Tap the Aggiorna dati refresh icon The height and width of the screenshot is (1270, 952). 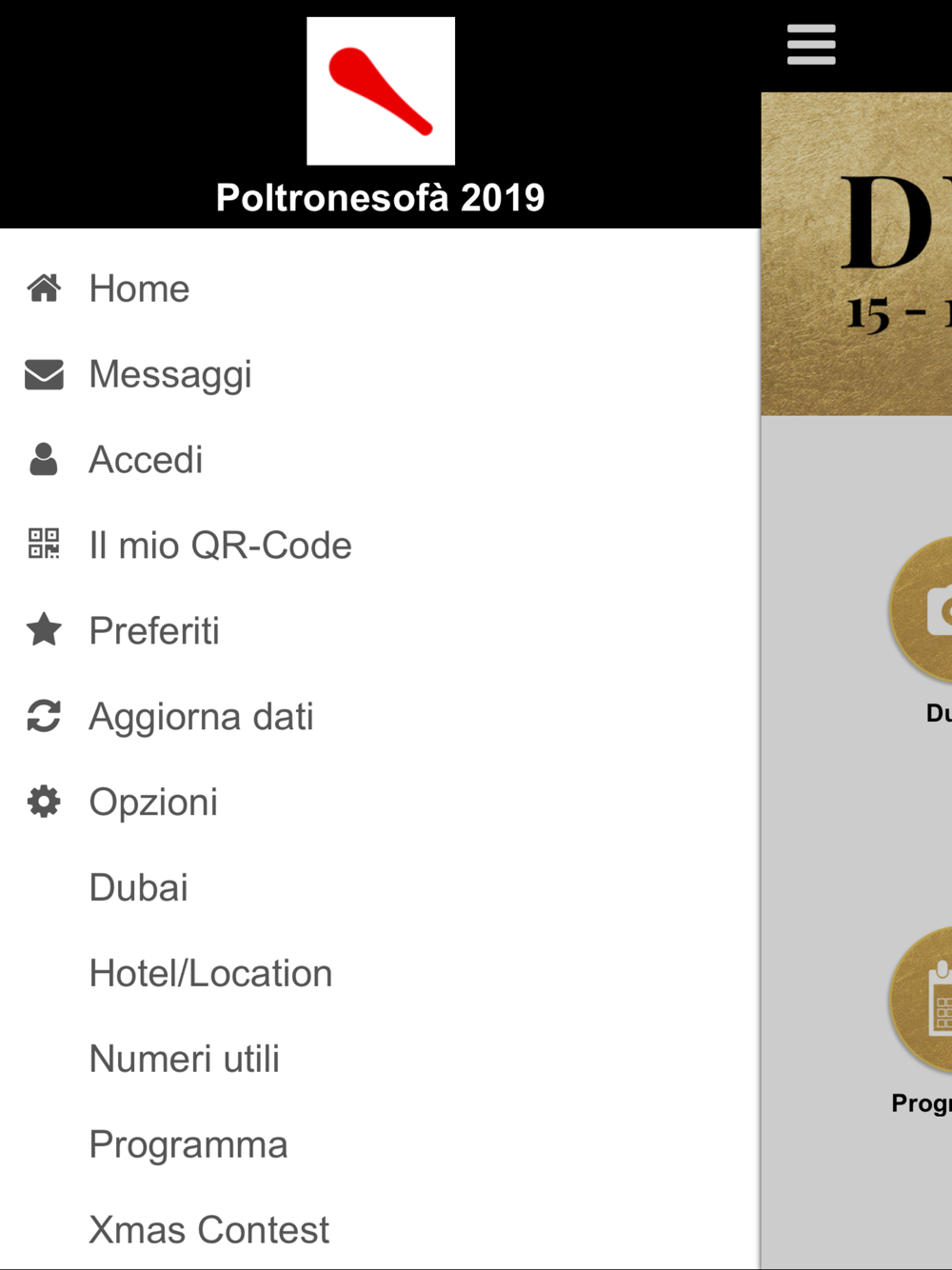pos(44,716)
